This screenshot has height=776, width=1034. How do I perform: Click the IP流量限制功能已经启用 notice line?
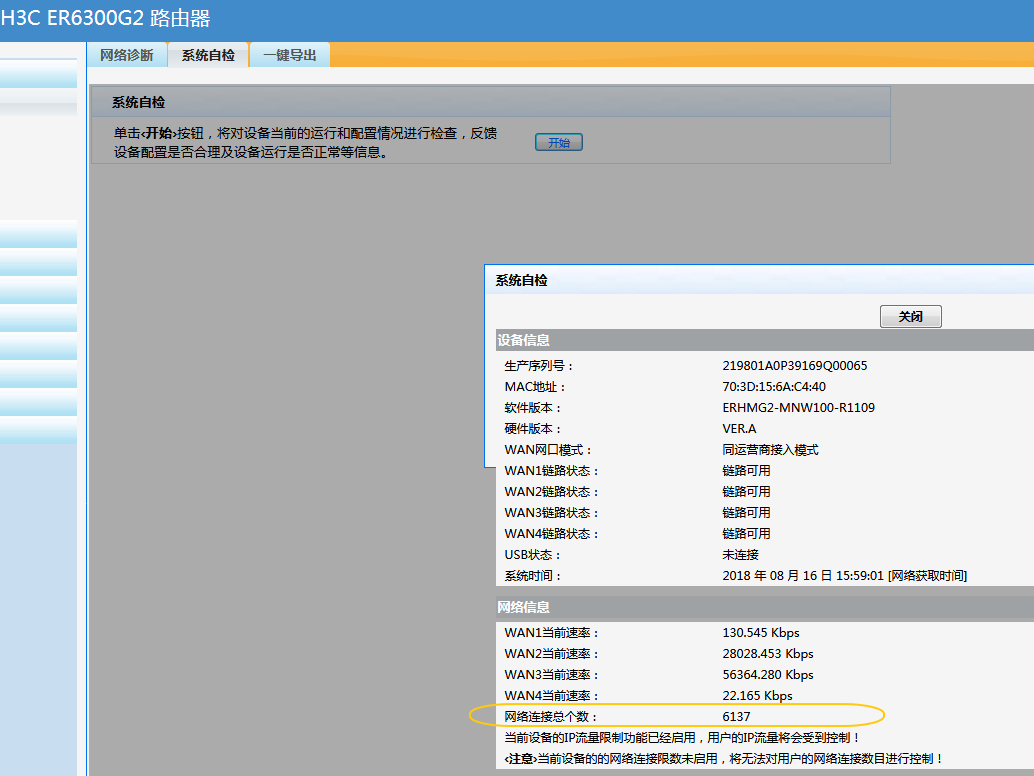(x=682, y=738)
